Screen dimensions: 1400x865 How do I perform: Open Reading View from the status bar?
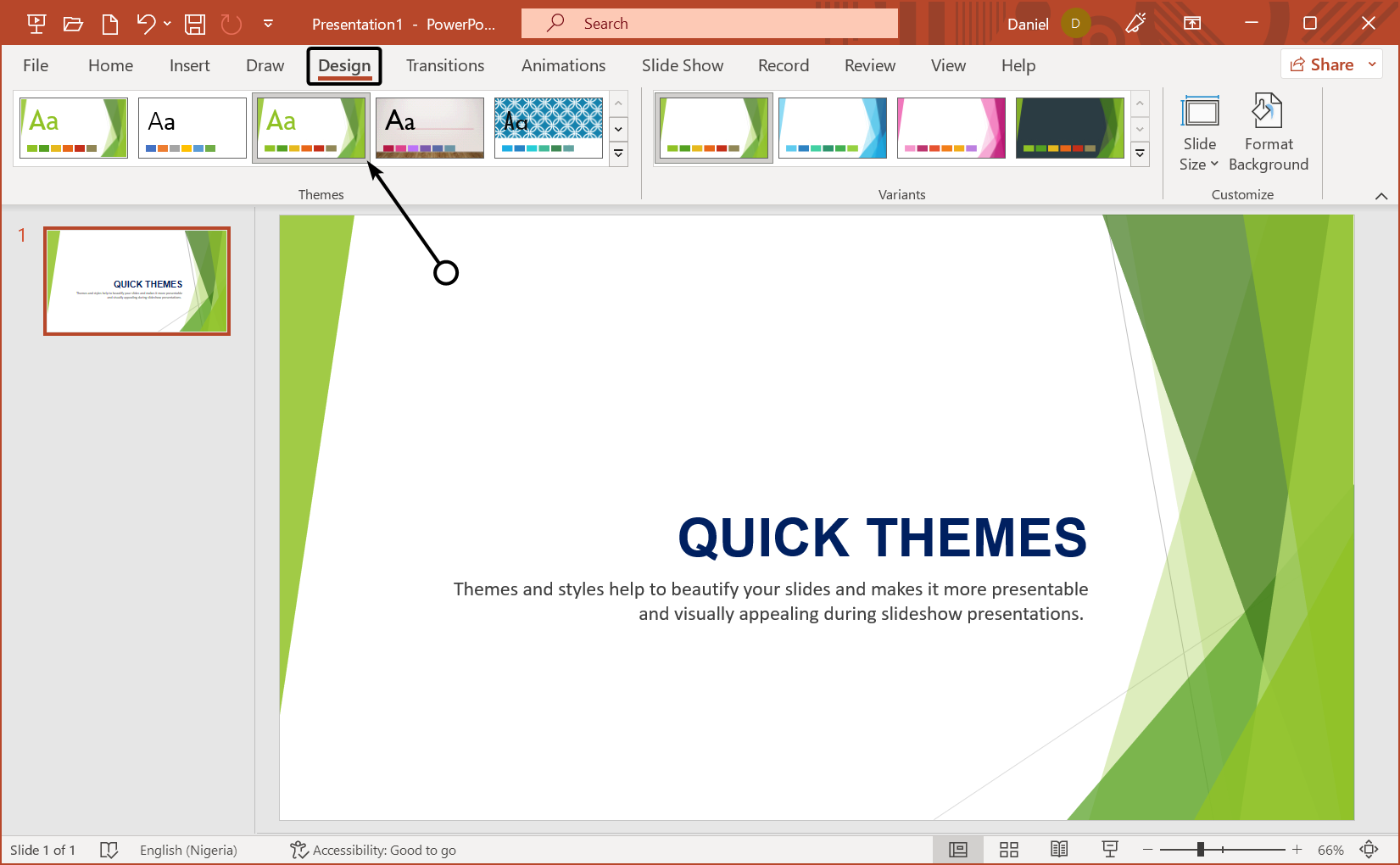point(1059,849)
